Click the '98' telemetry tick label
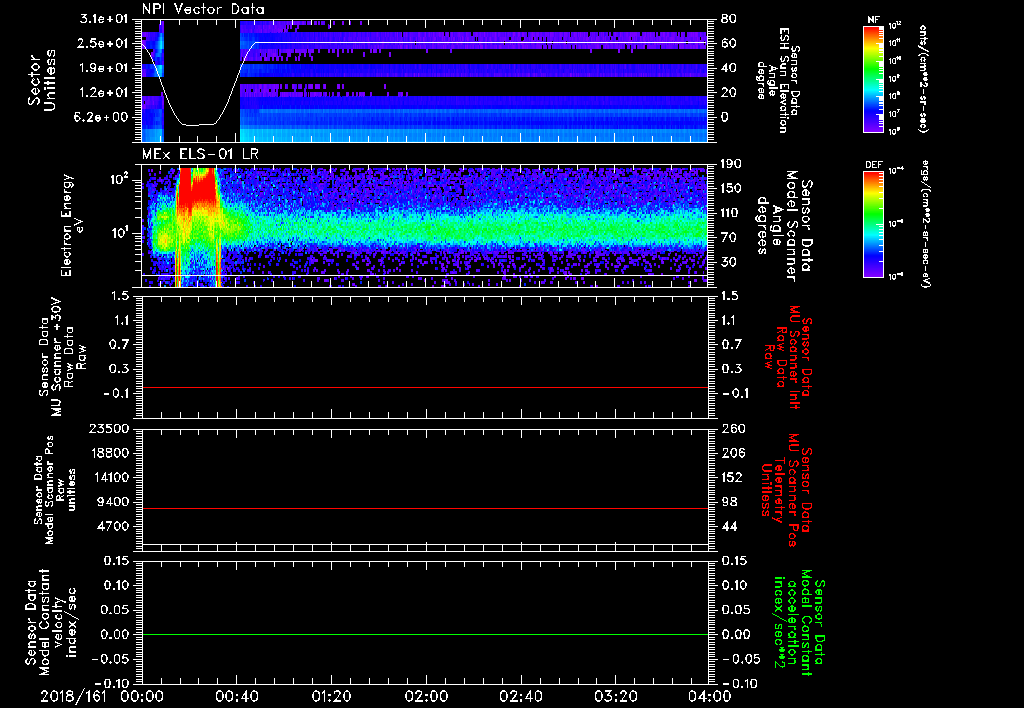1024x708 pixels. coord(729,502)
